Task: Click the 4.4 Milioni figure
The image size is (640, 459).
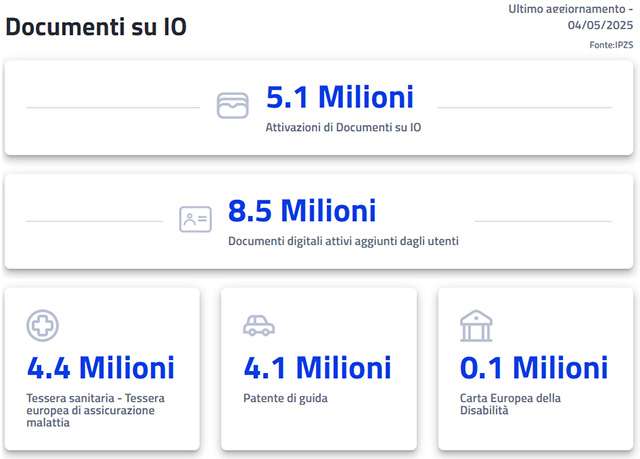Action: click(x=101, y=367)
